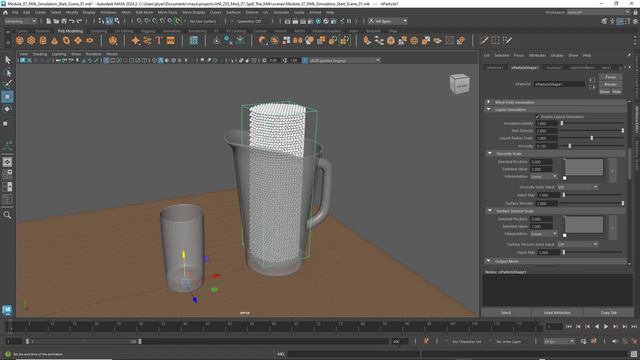Click the go to start playback button
This screenshot has width=640, height=360.
click(x=569, y=327)
